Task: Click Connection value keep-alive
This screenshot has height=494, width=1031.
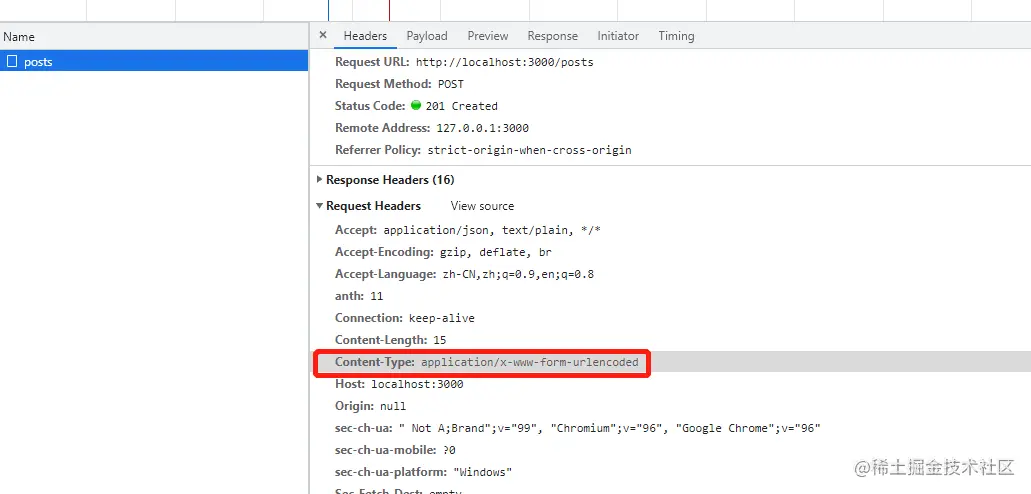Action: (442, 318)
